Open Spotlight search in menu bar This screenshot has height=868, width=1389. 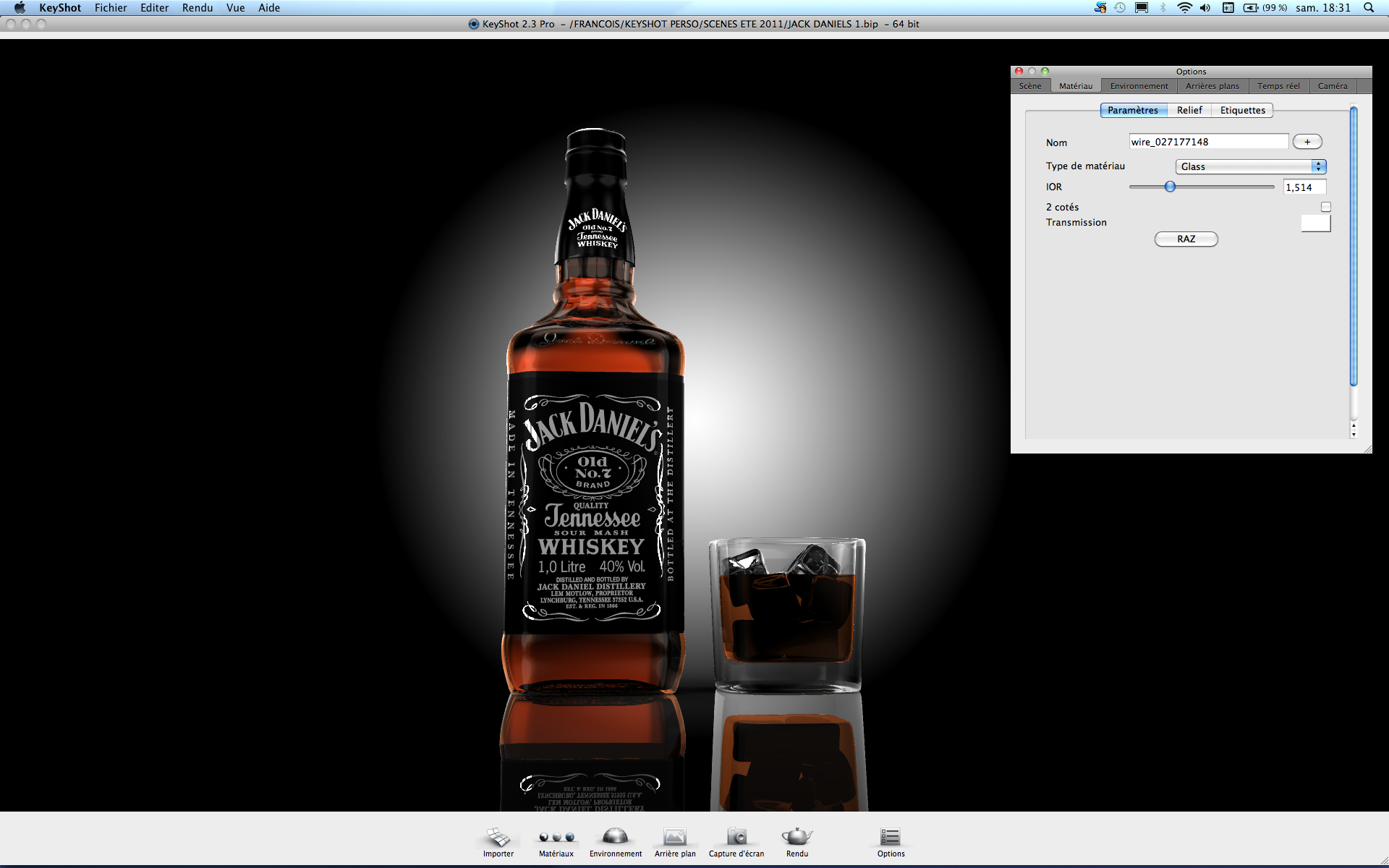pyautogui.click(x=1369, y=8)
